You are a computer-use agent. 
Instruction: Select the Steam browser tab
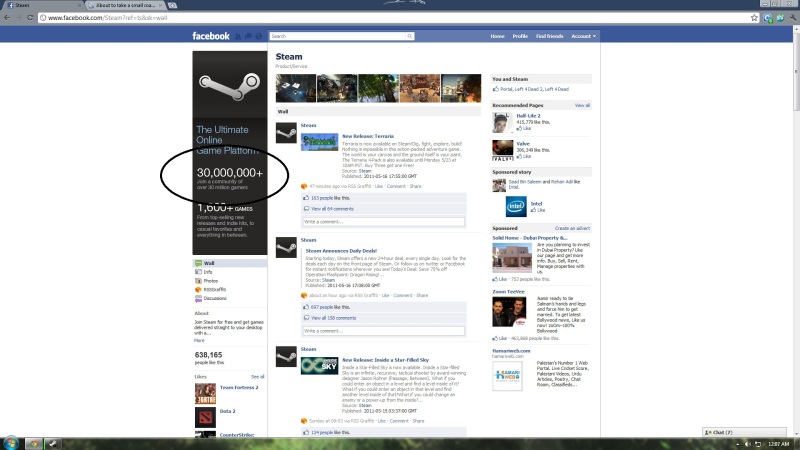tap(43, 5)
